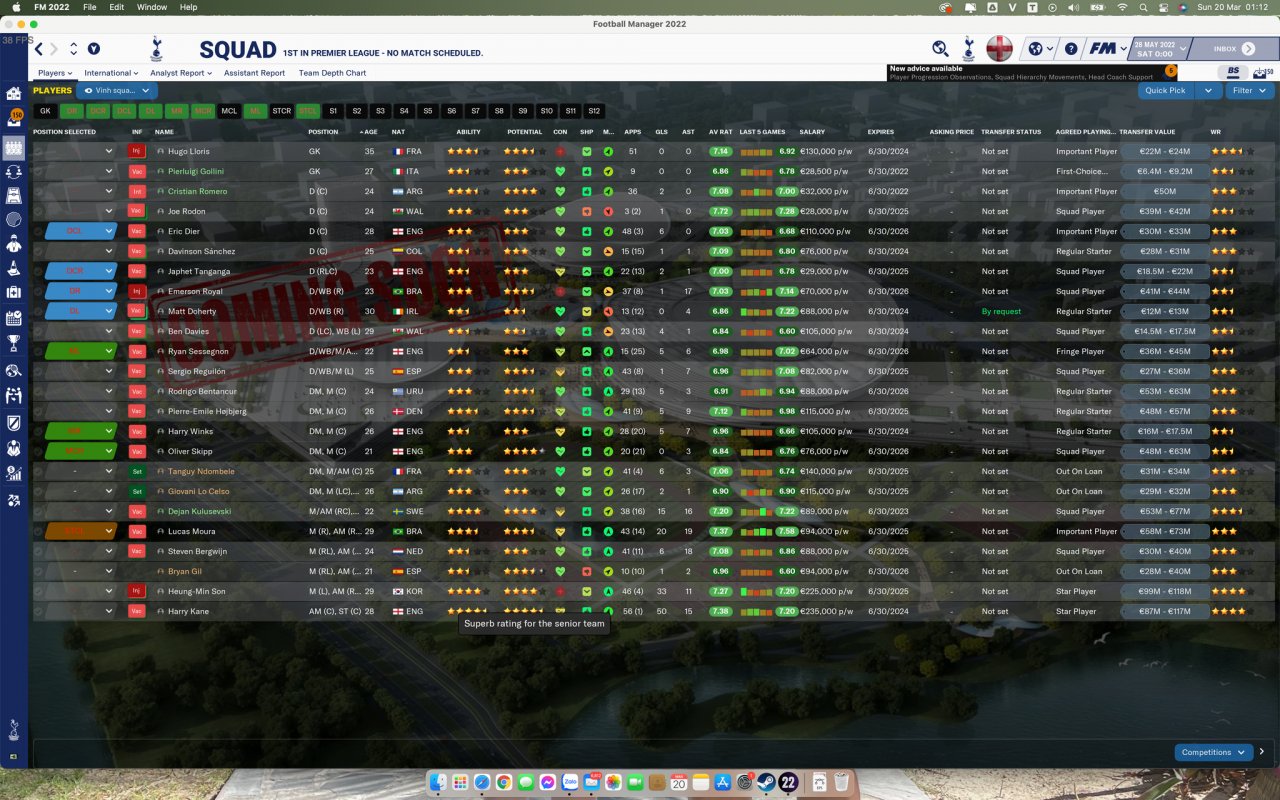Open the FM menu icon dropdown
This screenshot has height=800, width=1280.
pyautogui.click(x=1107, y=49)
